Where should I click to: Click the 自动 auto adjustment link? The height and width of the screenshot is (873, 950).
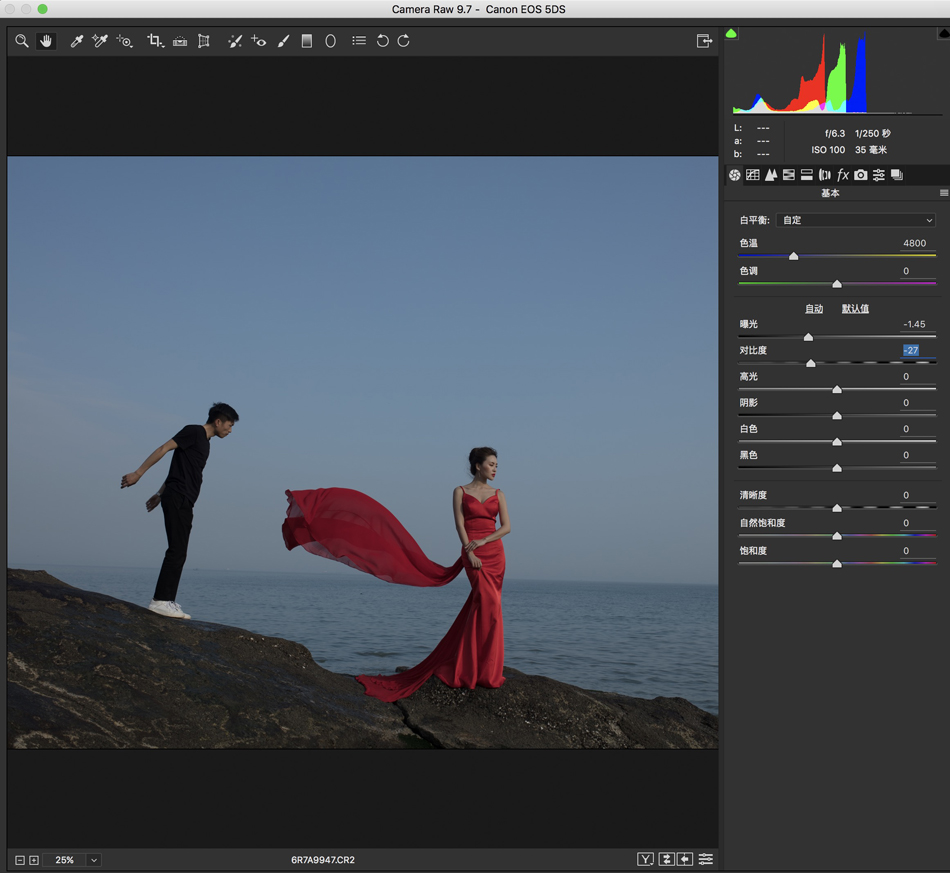pos(814,309)
